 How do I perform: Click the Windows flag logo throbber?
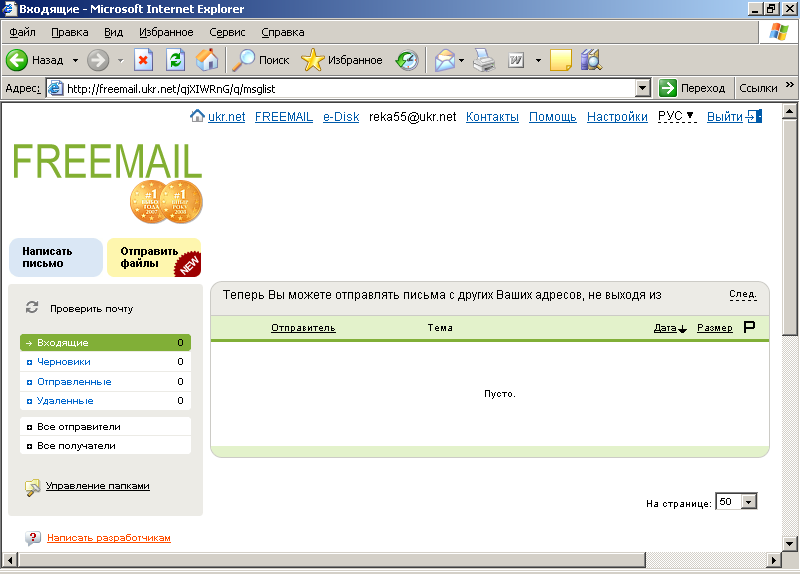click(x=779, y=32)
